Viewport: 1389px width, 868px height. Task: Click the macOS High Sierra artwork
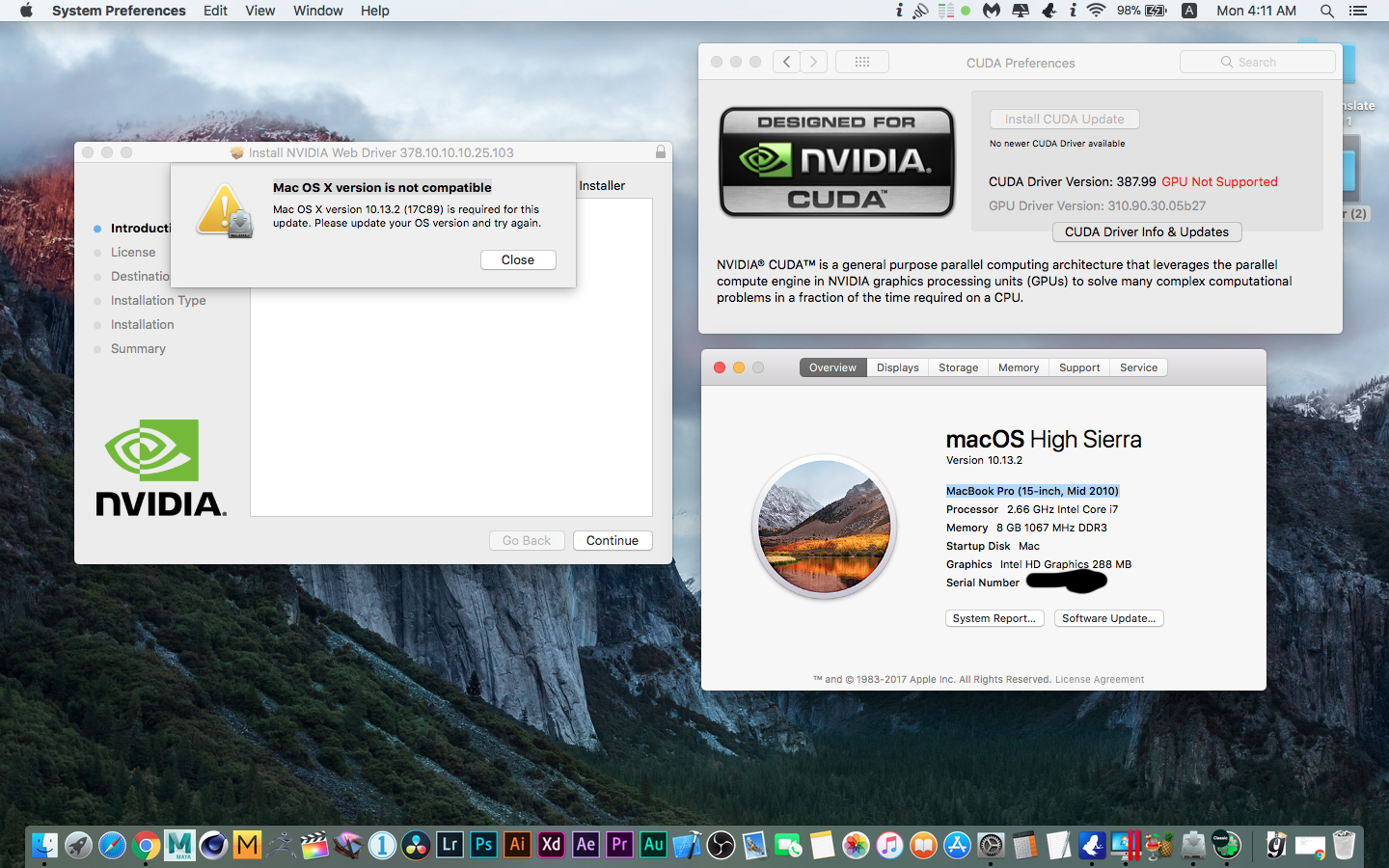[x=825, y=526]
